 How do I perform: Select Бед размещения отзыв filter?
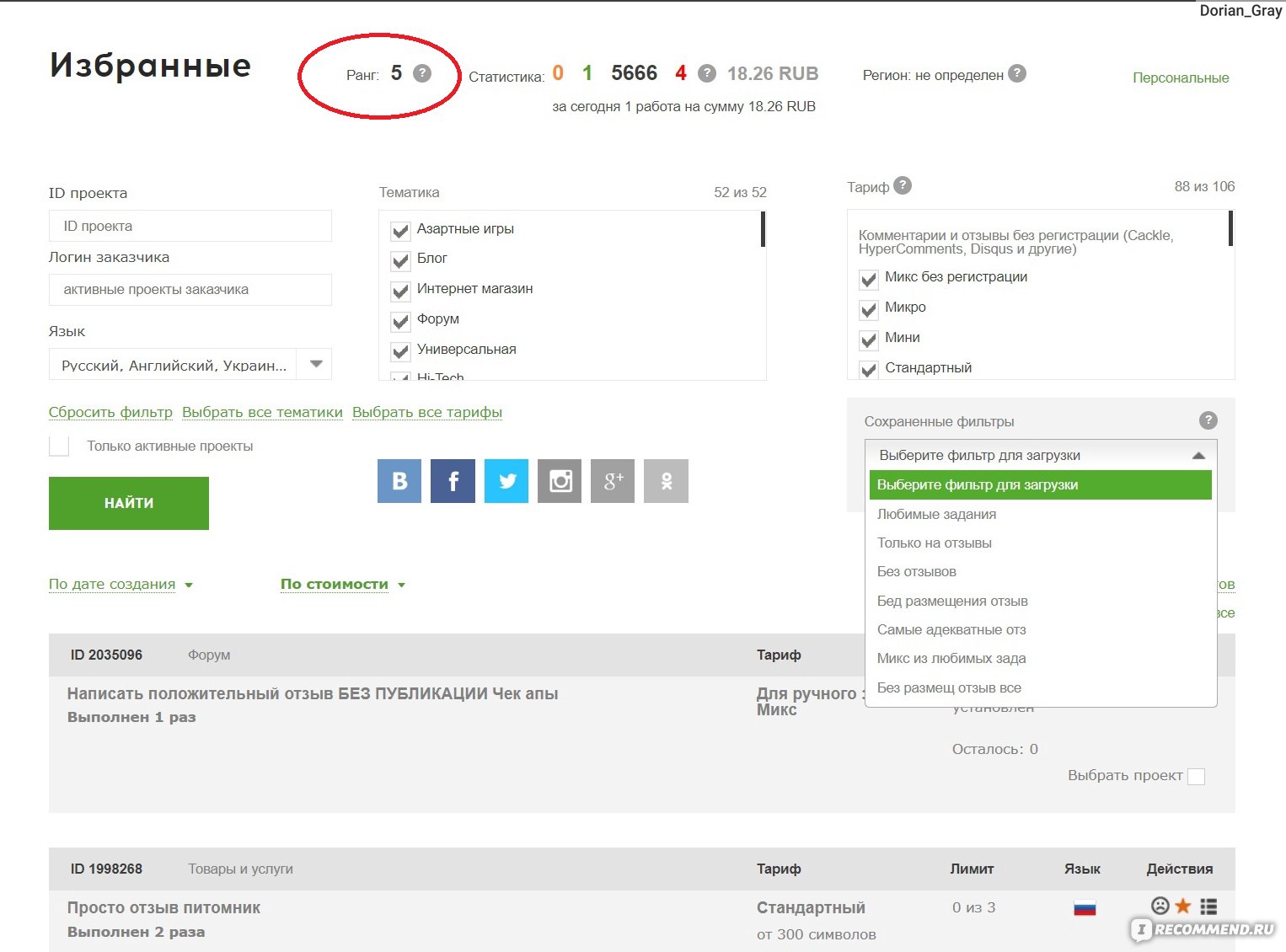[x=1041, y=601]
